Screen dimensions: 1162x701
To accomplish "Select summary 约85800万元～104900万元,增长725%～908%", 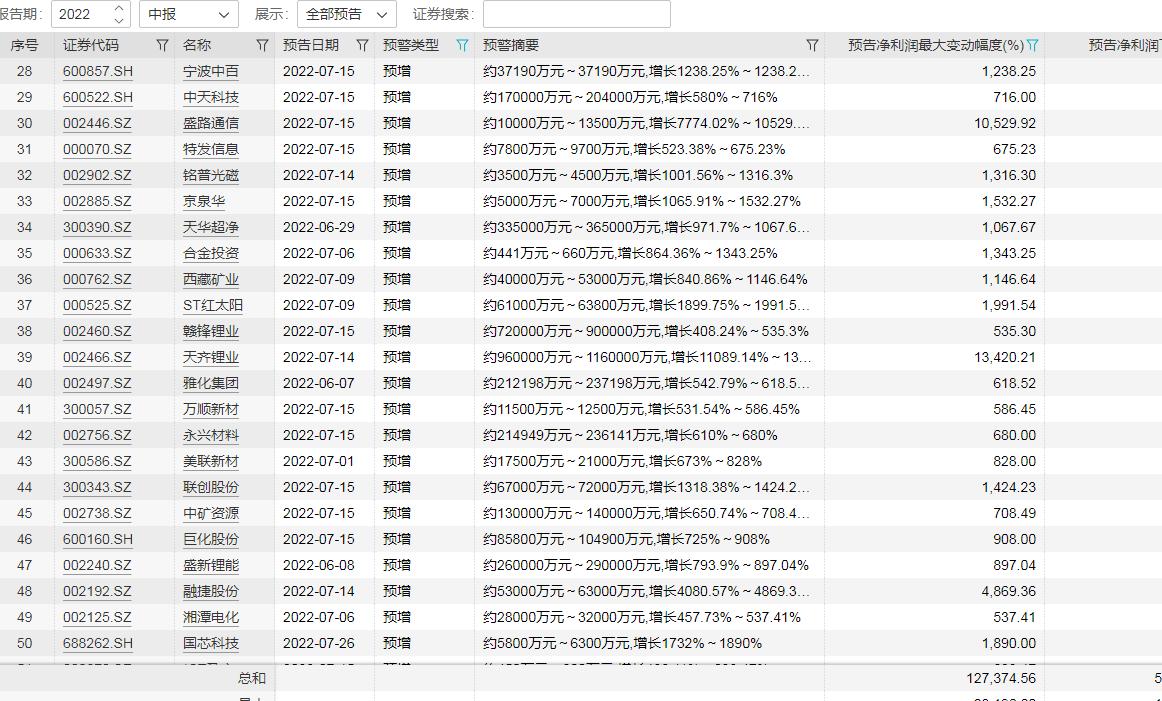I will coord(626,539).
